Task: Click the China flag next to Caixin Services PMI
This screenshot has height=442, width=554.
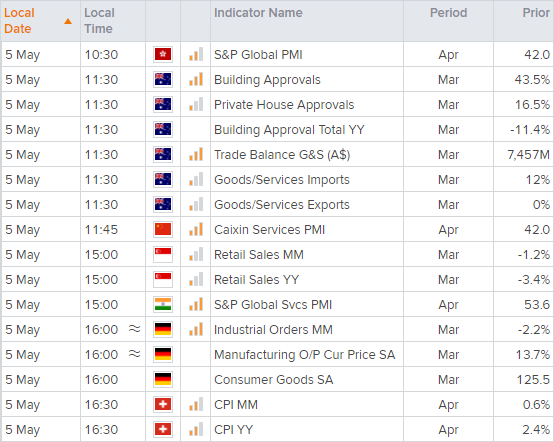Action: coord(163,229)
